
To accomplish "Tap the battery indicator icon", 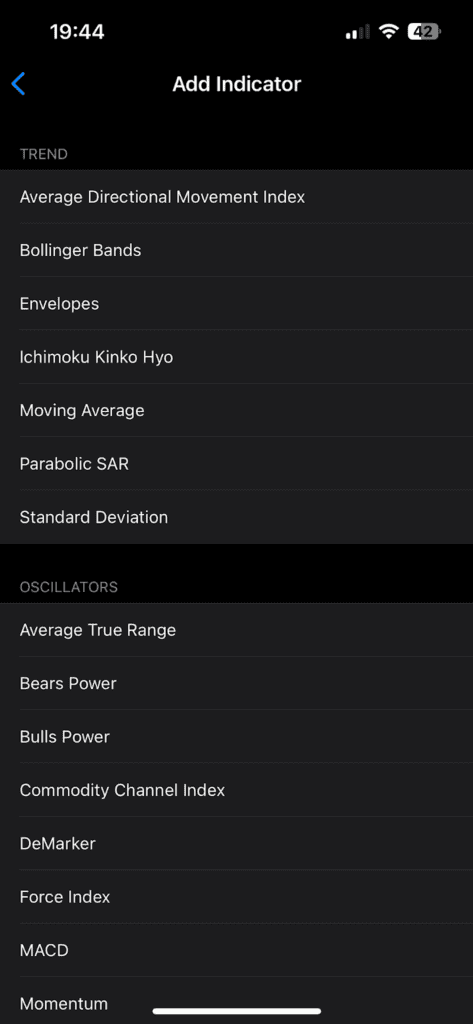I will 424,31.
